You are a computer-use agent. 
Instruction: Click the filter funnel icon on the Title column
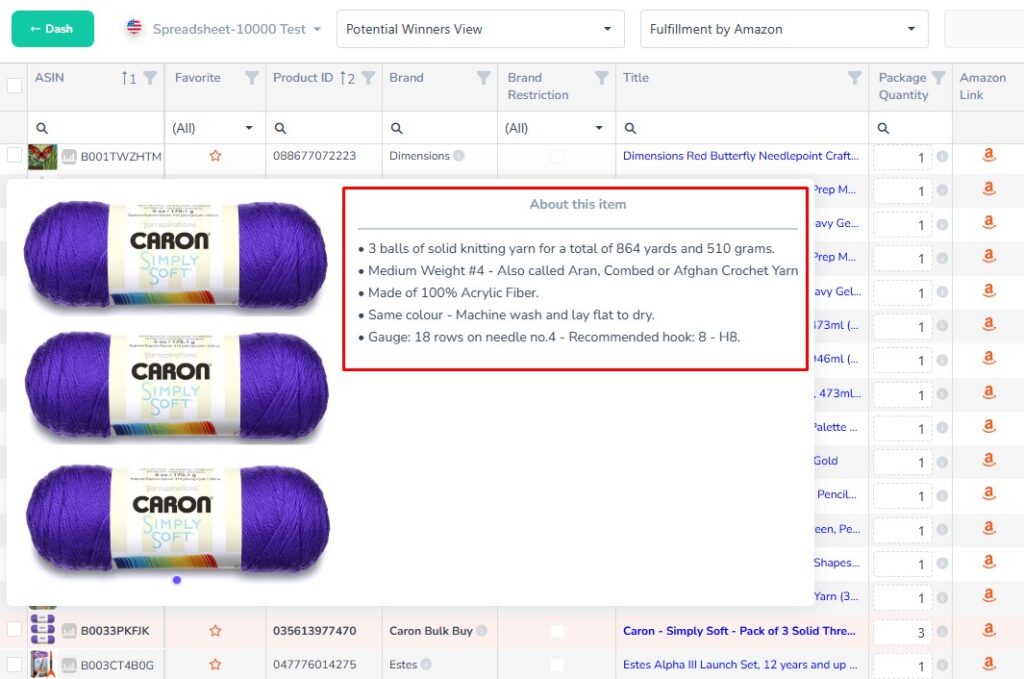click(854, 77)
